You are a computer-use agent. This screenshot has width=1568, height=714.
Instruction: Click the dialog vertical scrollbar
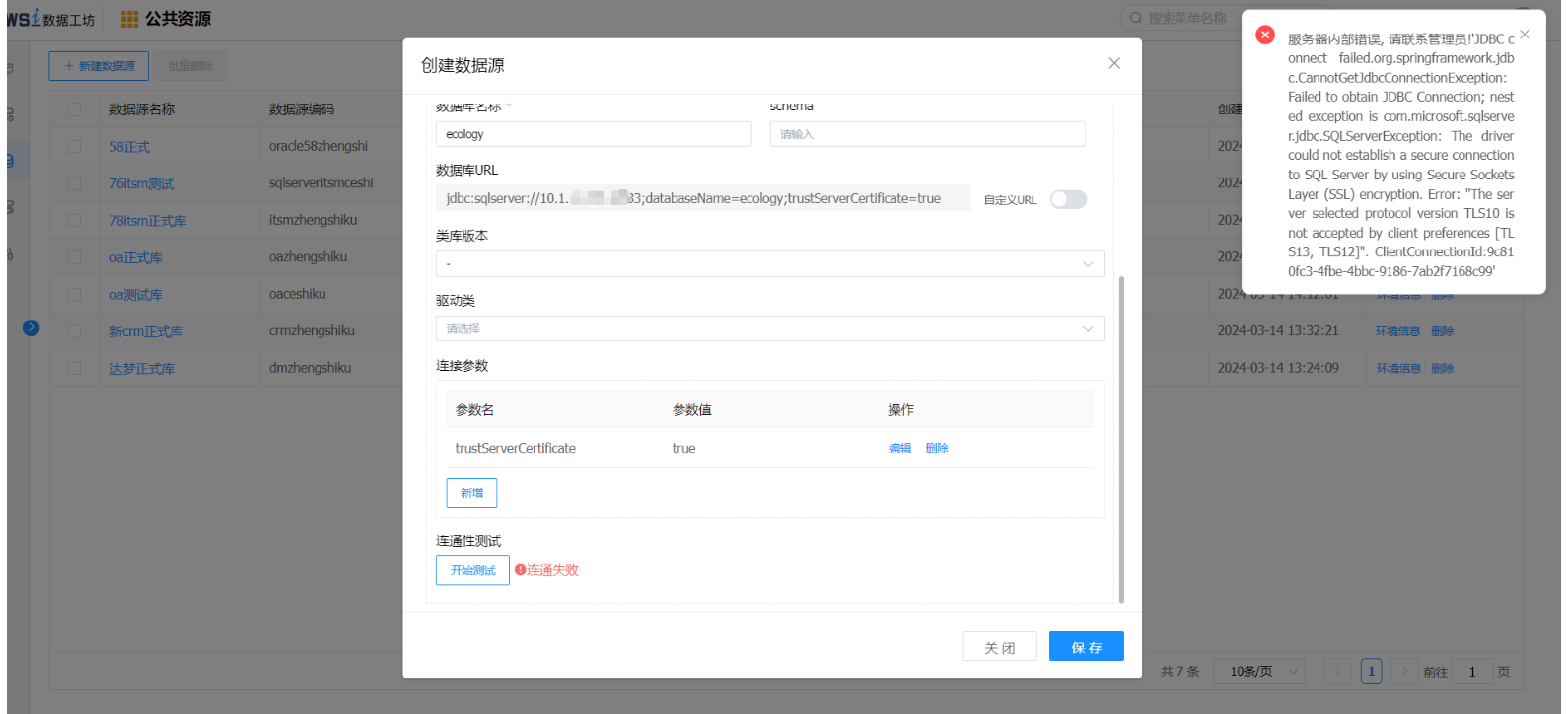1121,439
